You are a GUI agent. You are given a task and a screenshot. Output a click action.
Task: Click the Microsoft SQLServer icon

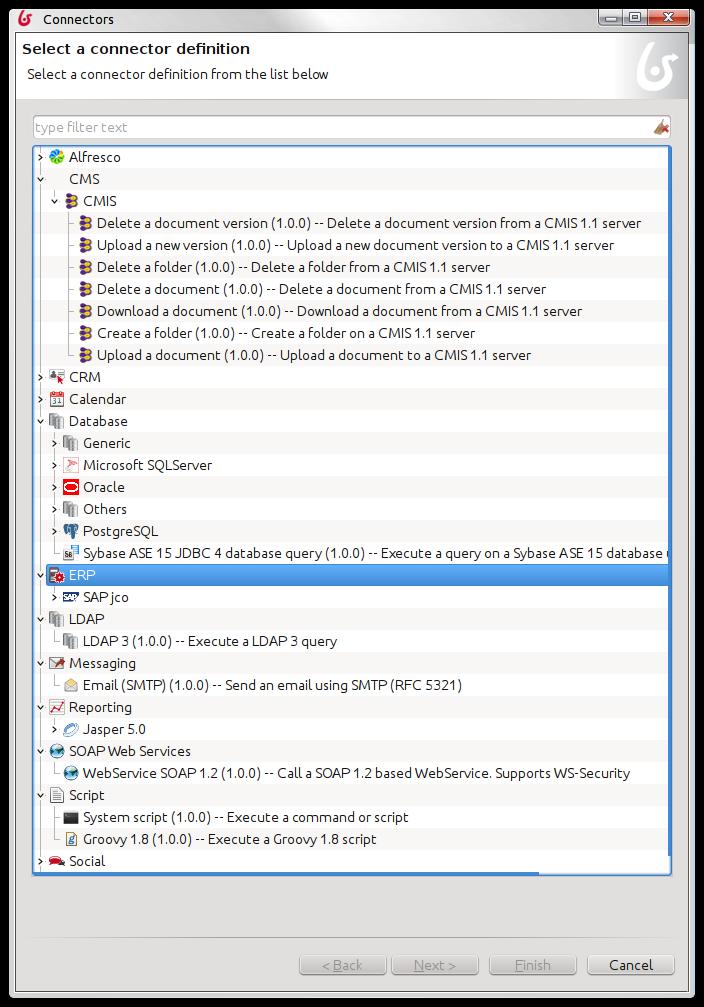71,465
